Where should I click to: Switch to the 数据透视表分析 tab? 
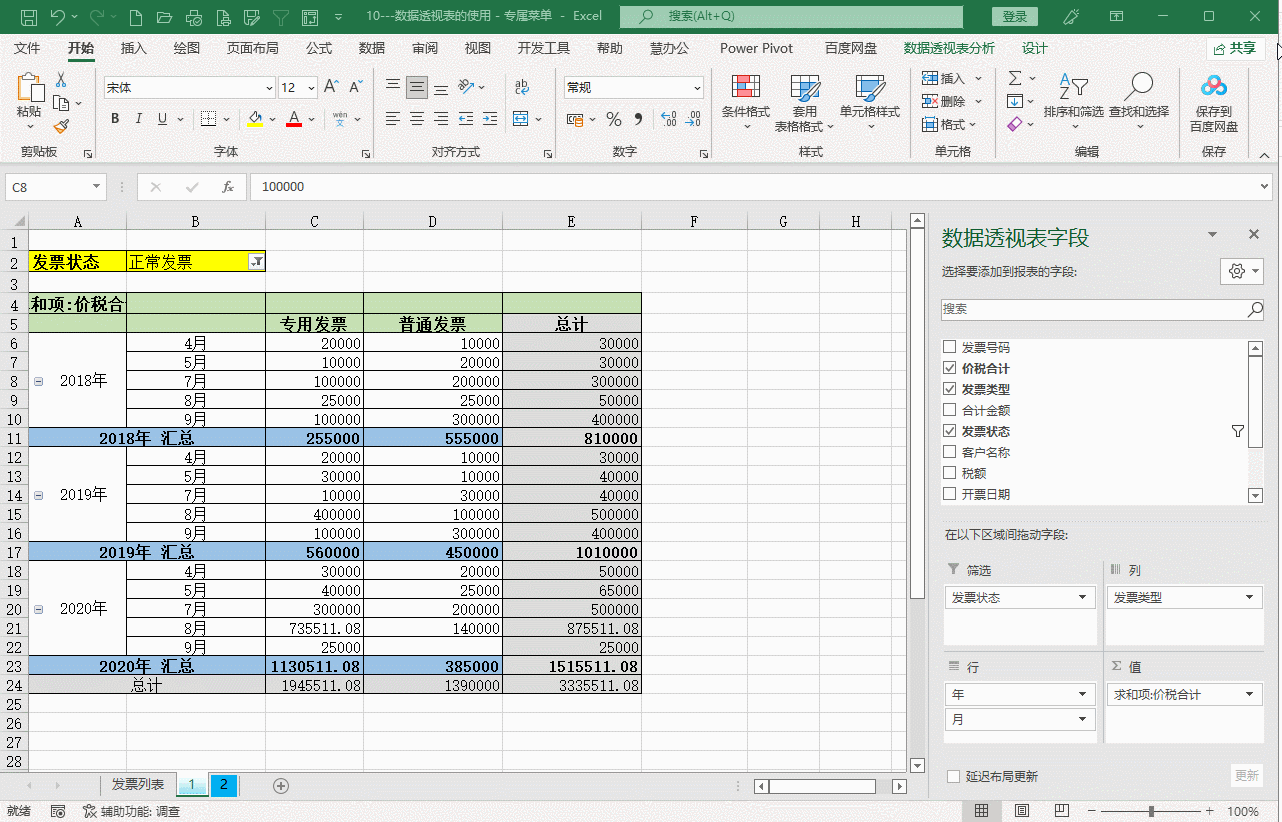click(949, 48)
